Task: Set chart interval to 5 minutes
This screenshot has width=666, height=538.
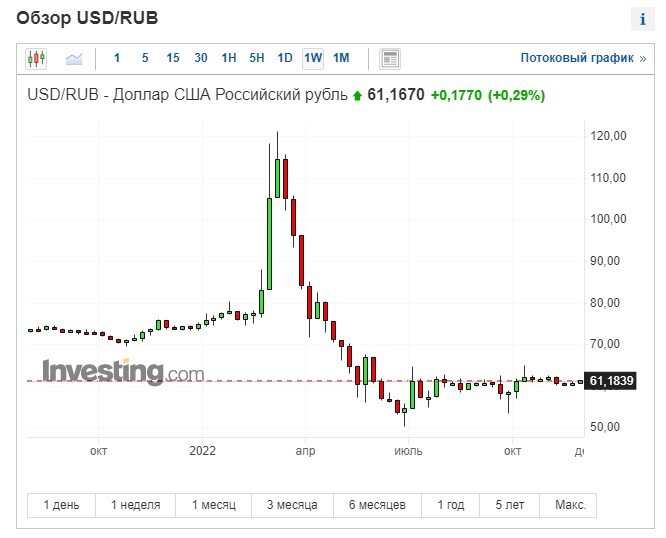Action: pos(145,58)
